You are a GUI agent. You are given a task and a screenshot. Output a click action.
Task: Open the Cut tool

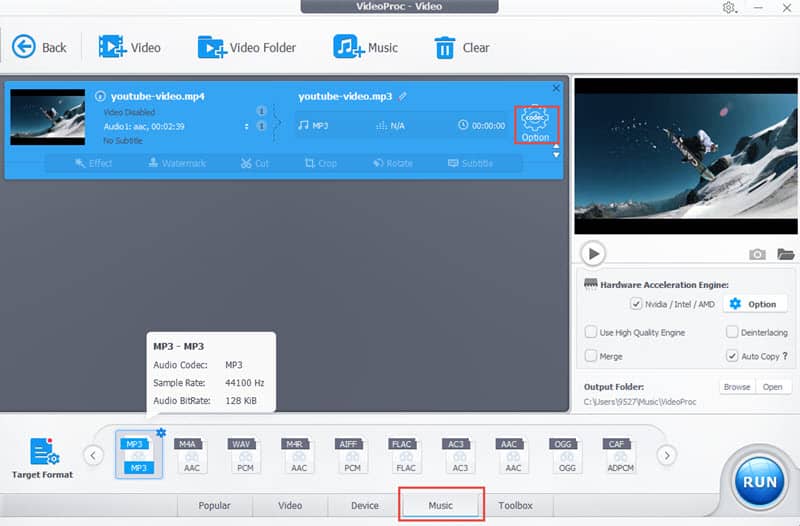coord(255,163)
